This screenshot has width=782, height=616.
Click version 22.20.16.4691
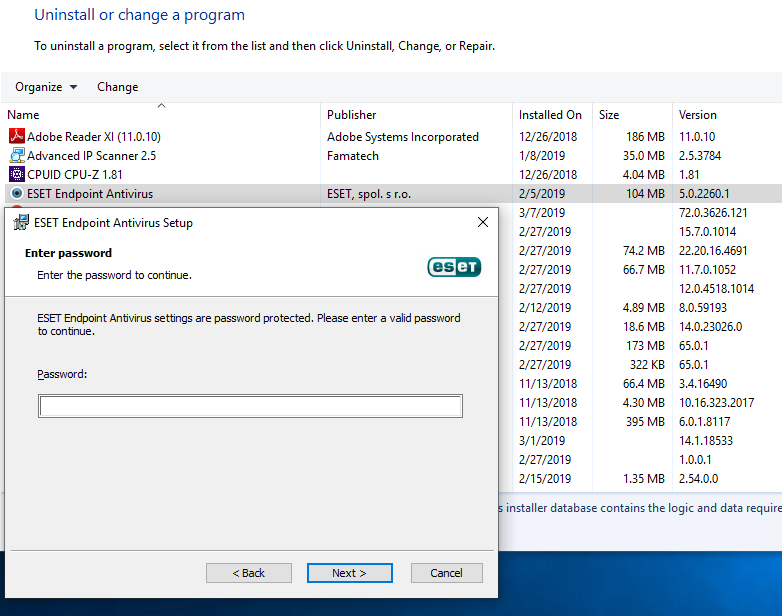[713, 250]
